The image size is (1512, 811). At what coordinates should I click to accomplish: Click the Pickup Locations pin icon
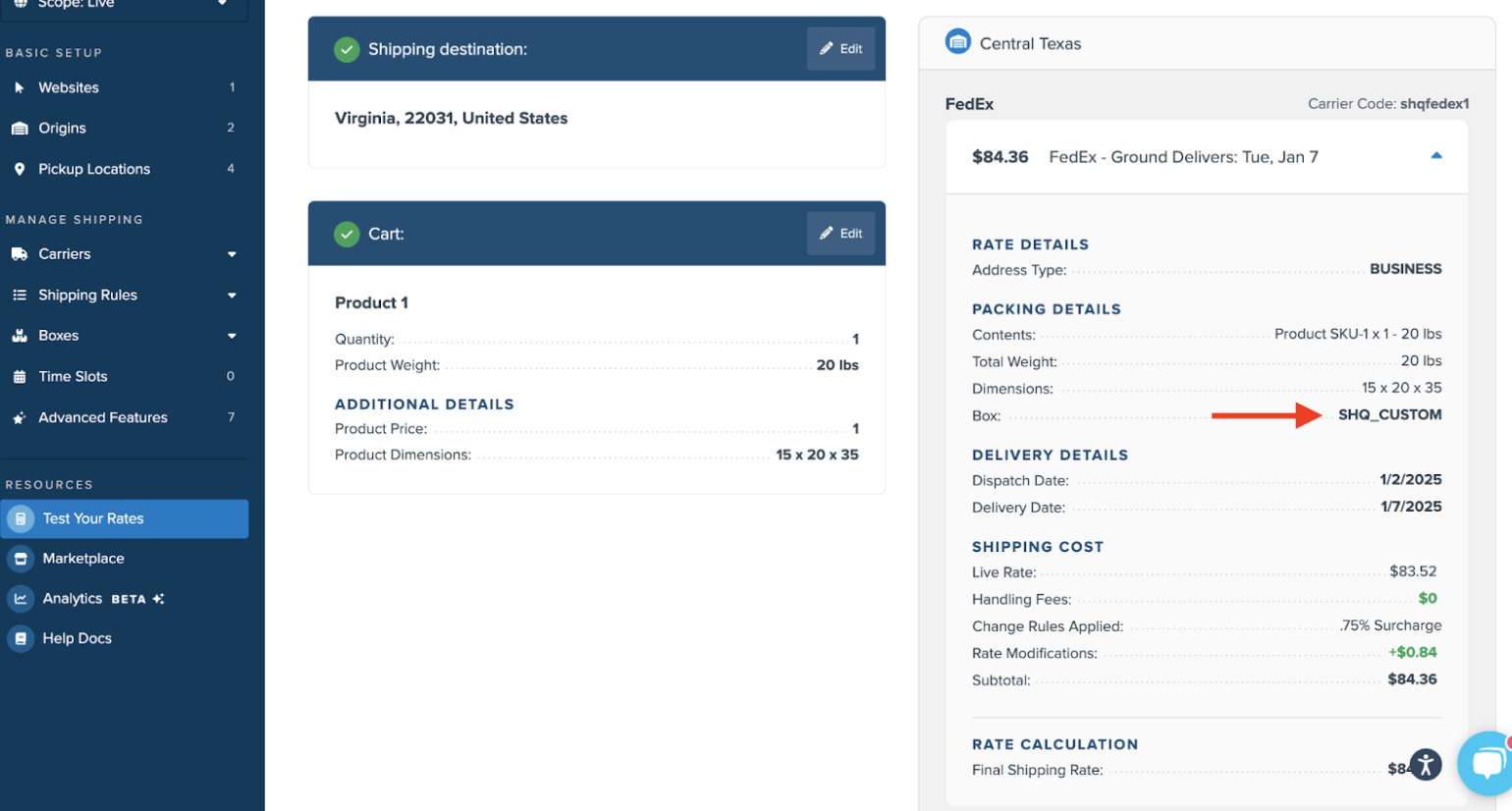19,169
